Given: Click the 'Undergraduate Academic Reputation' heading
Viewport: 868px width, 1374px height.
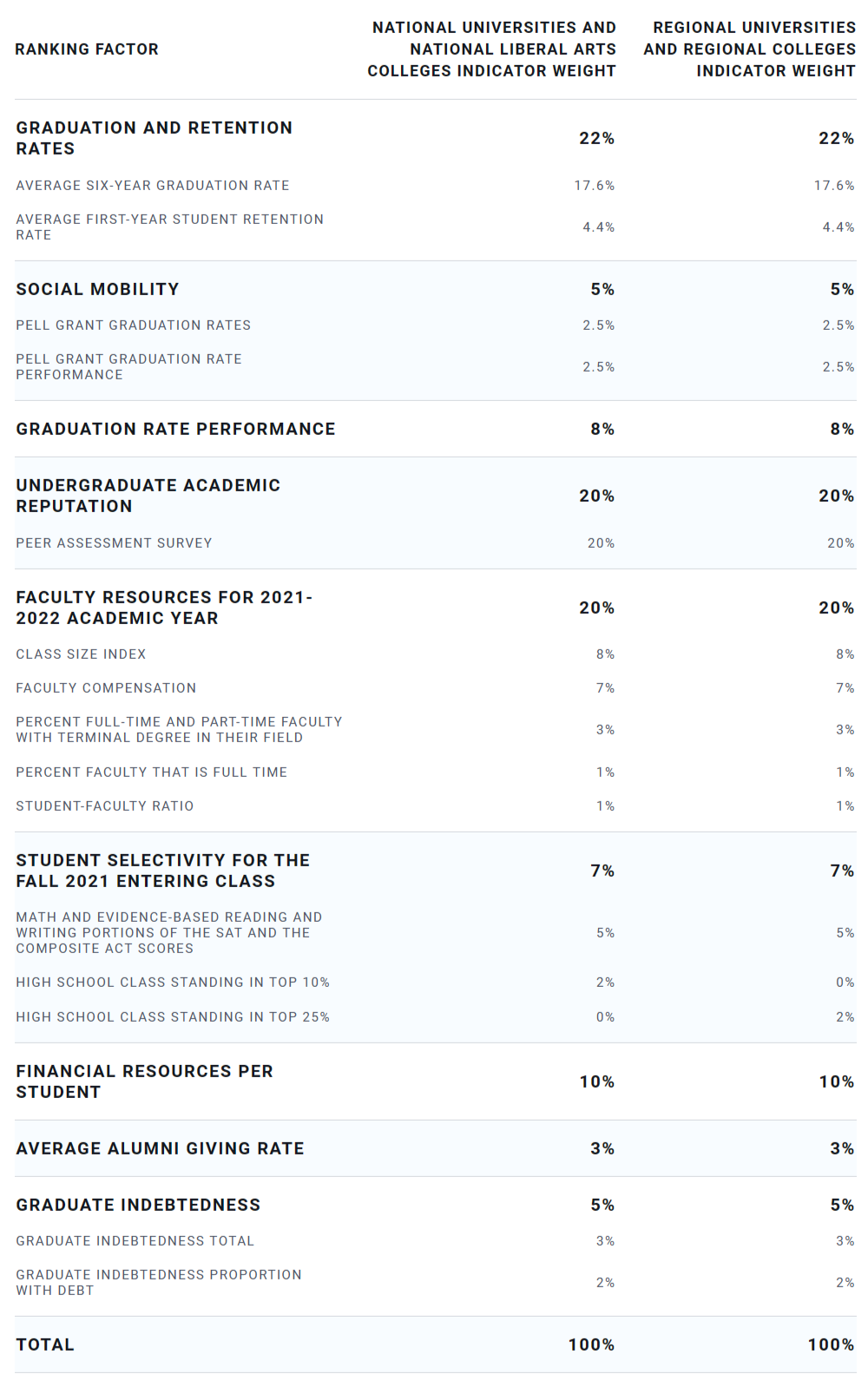Looking at the screenshot, I should click(148, 496).
